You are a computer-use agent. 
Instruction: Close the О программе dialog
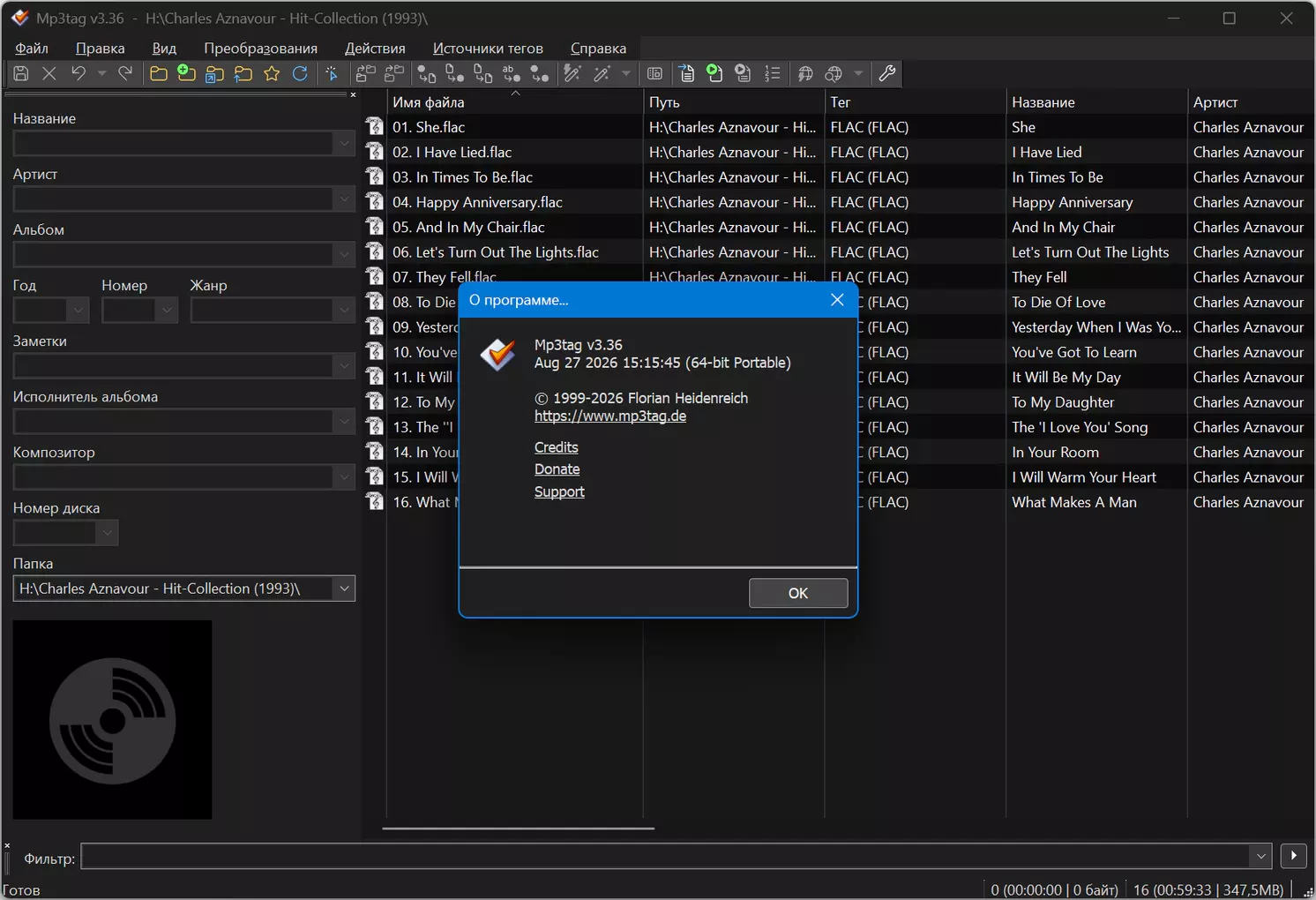click(837, 300)
